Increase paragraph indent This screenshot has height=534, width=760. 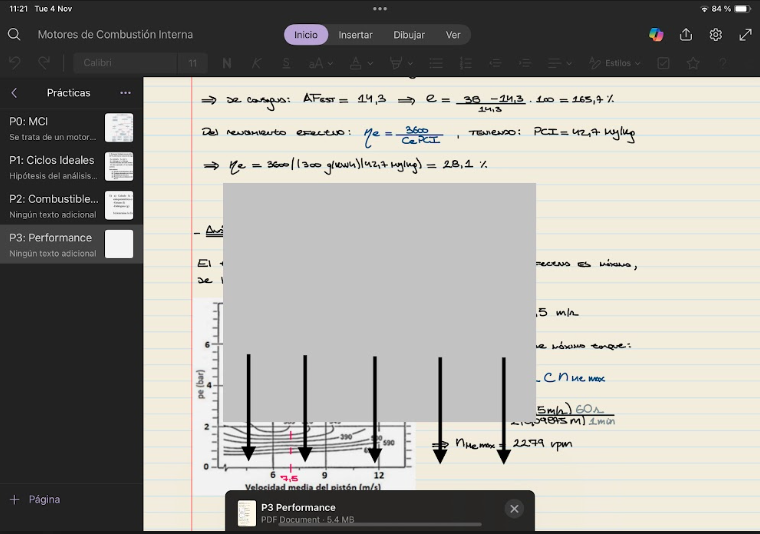click(x=524, y=63)
